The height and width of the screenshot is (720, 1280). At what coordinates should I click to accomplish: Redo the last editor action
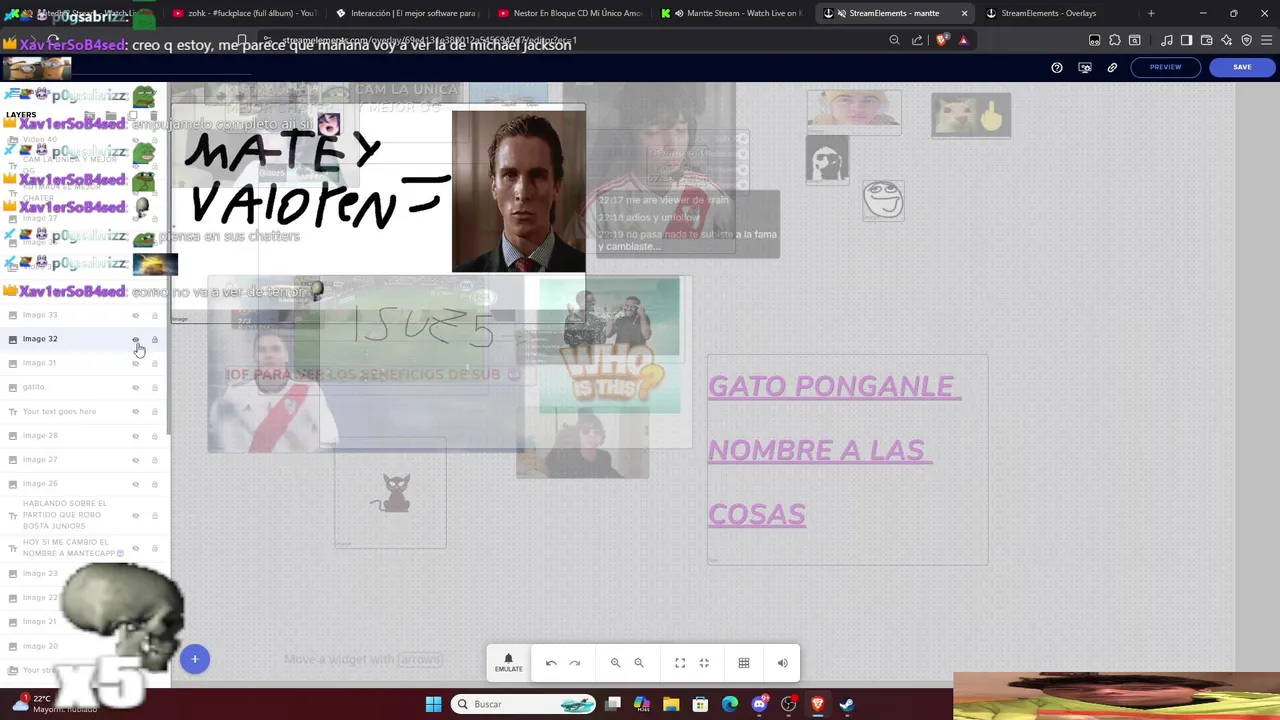(575, 663)
